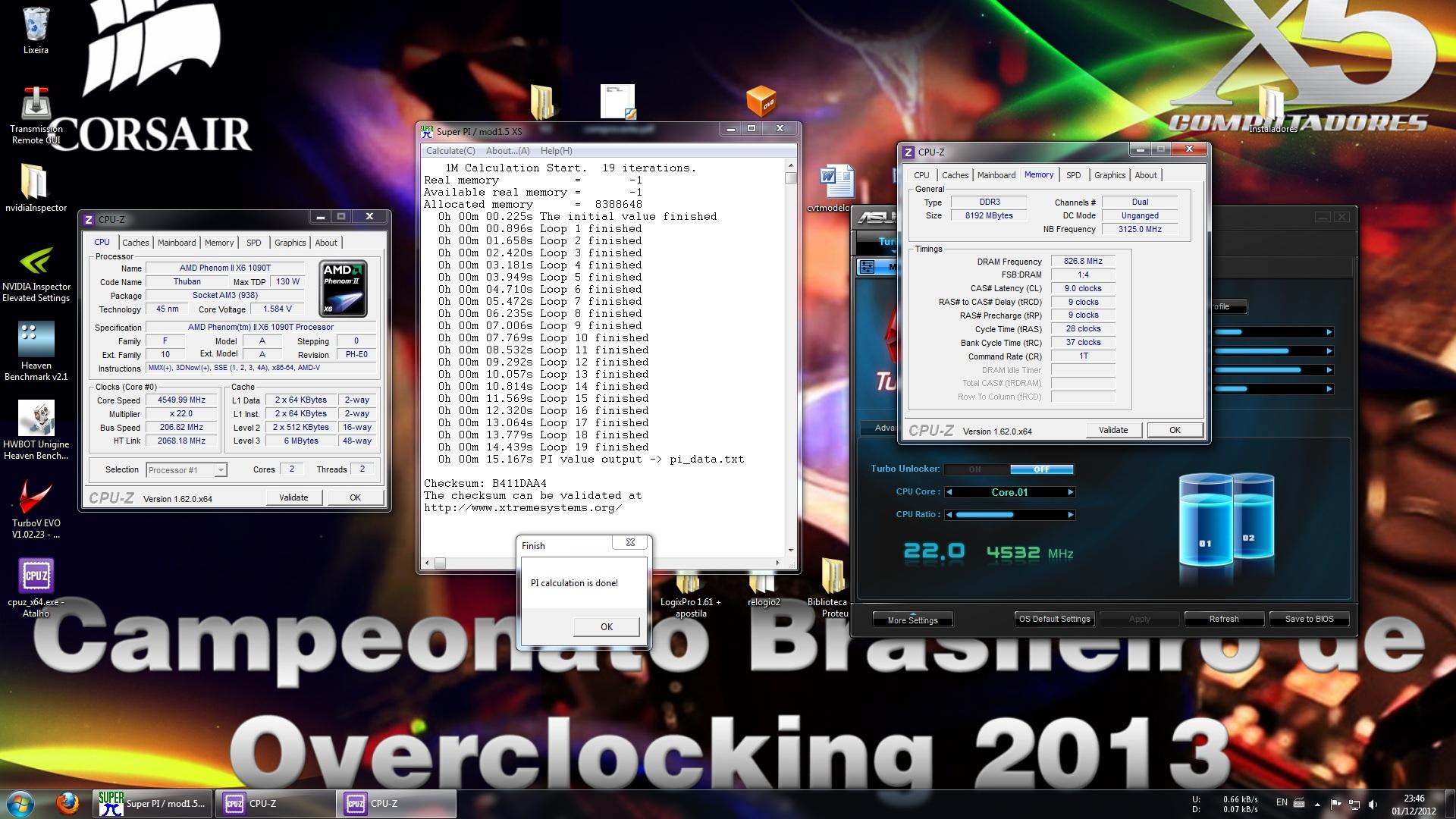
Task: Click Super PI vertical scrollbar thumb
Action: pos(790,177)
